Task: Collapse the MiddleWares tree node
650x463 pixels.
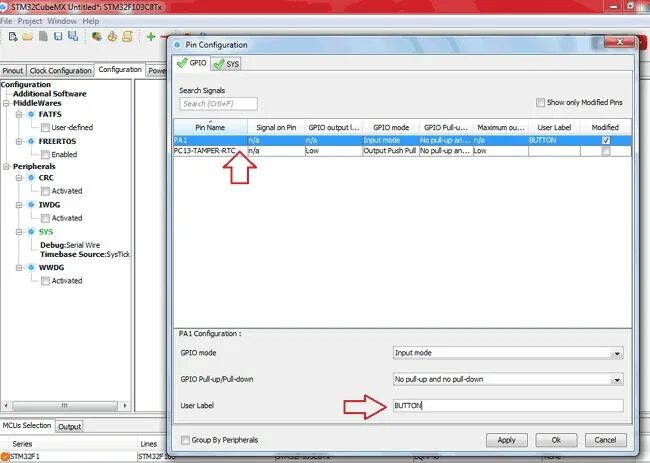Action: point(6,103)
